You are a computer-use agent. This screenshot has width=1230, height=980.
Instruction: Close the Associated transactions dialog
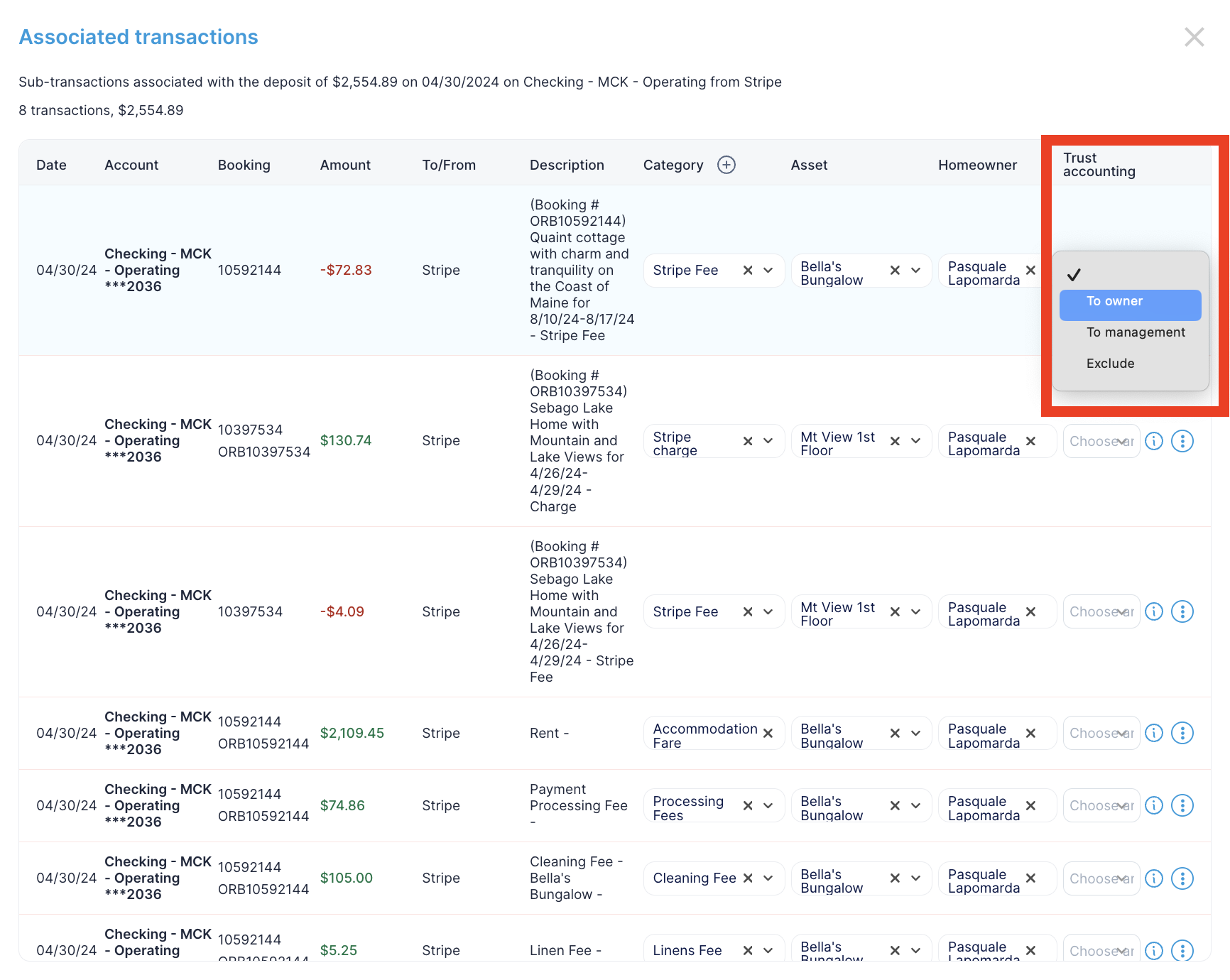1194,37
